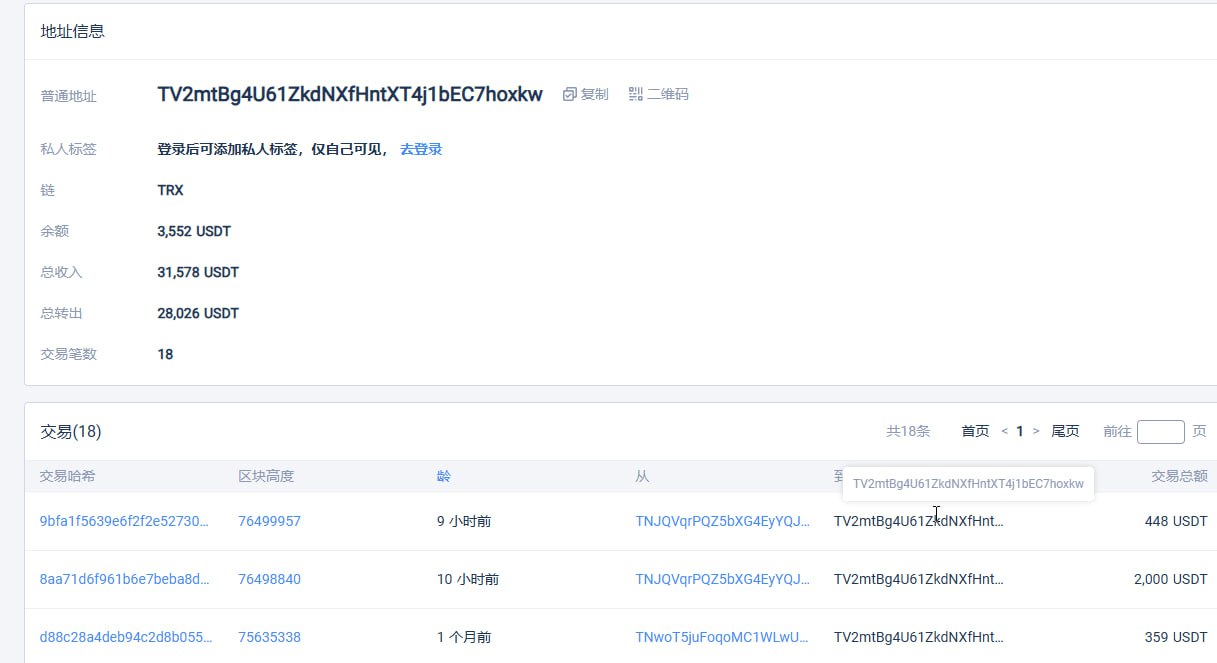Open transaction hash 9bfa1f5639e6f2f2e52730
The image size is (1217, 663).
125,521
